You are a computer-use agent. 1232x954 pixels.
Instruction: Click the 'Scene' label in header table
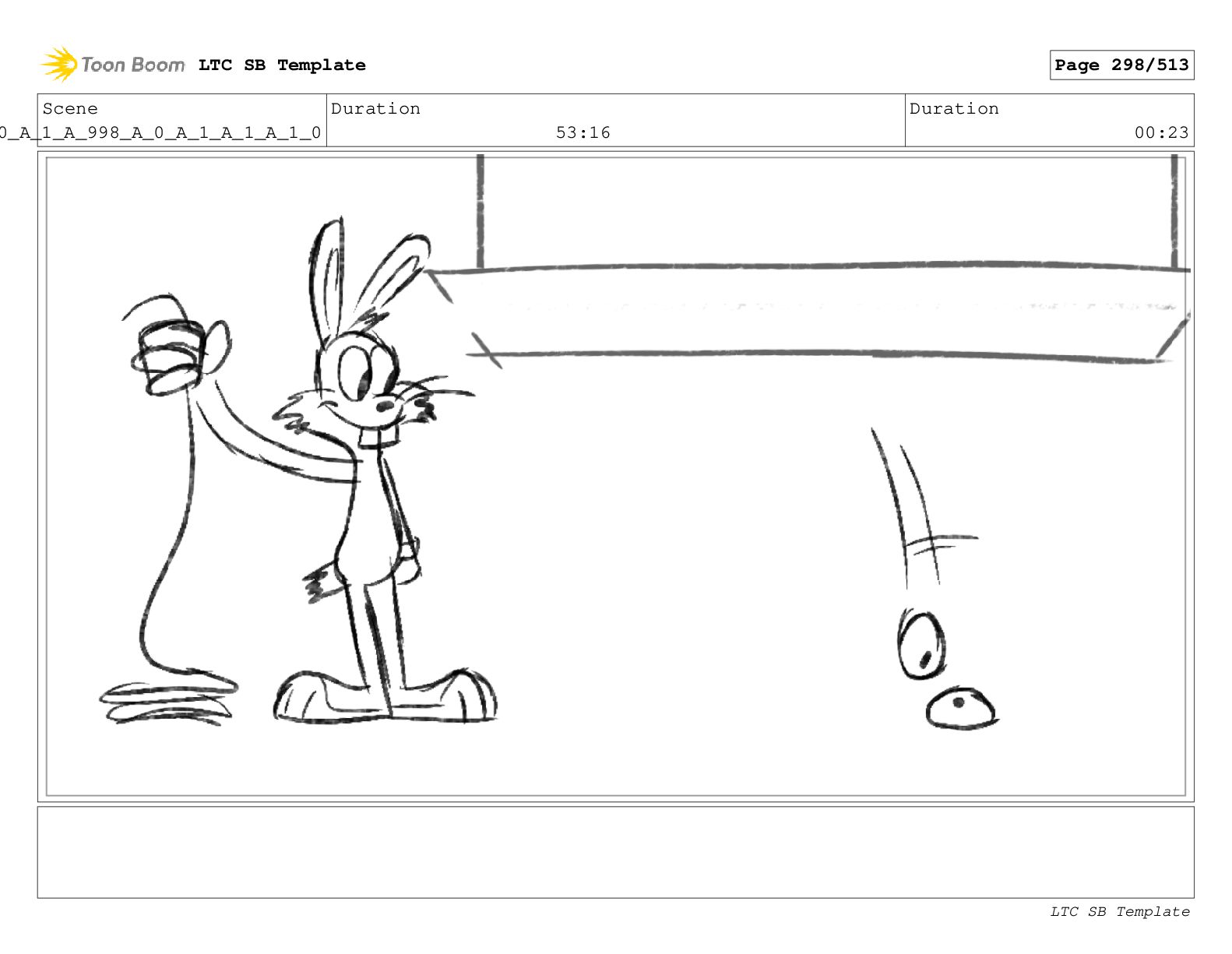click(x=70, y=109)
